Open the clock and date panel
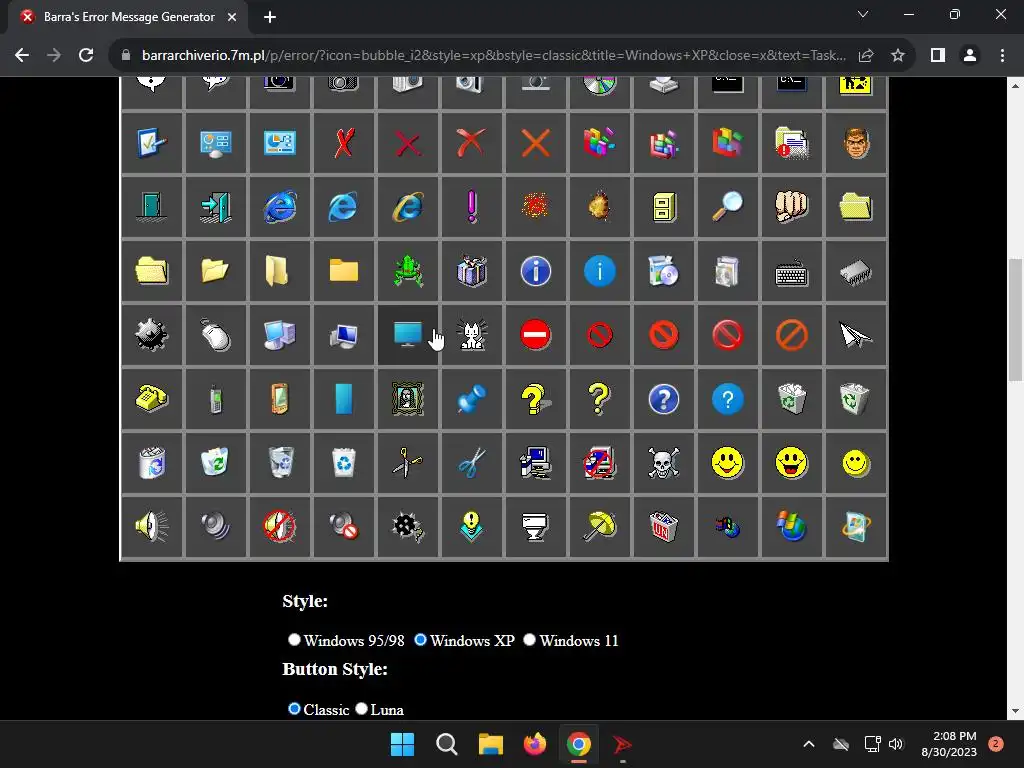1024x768 pixels. (x=948, y=744)
